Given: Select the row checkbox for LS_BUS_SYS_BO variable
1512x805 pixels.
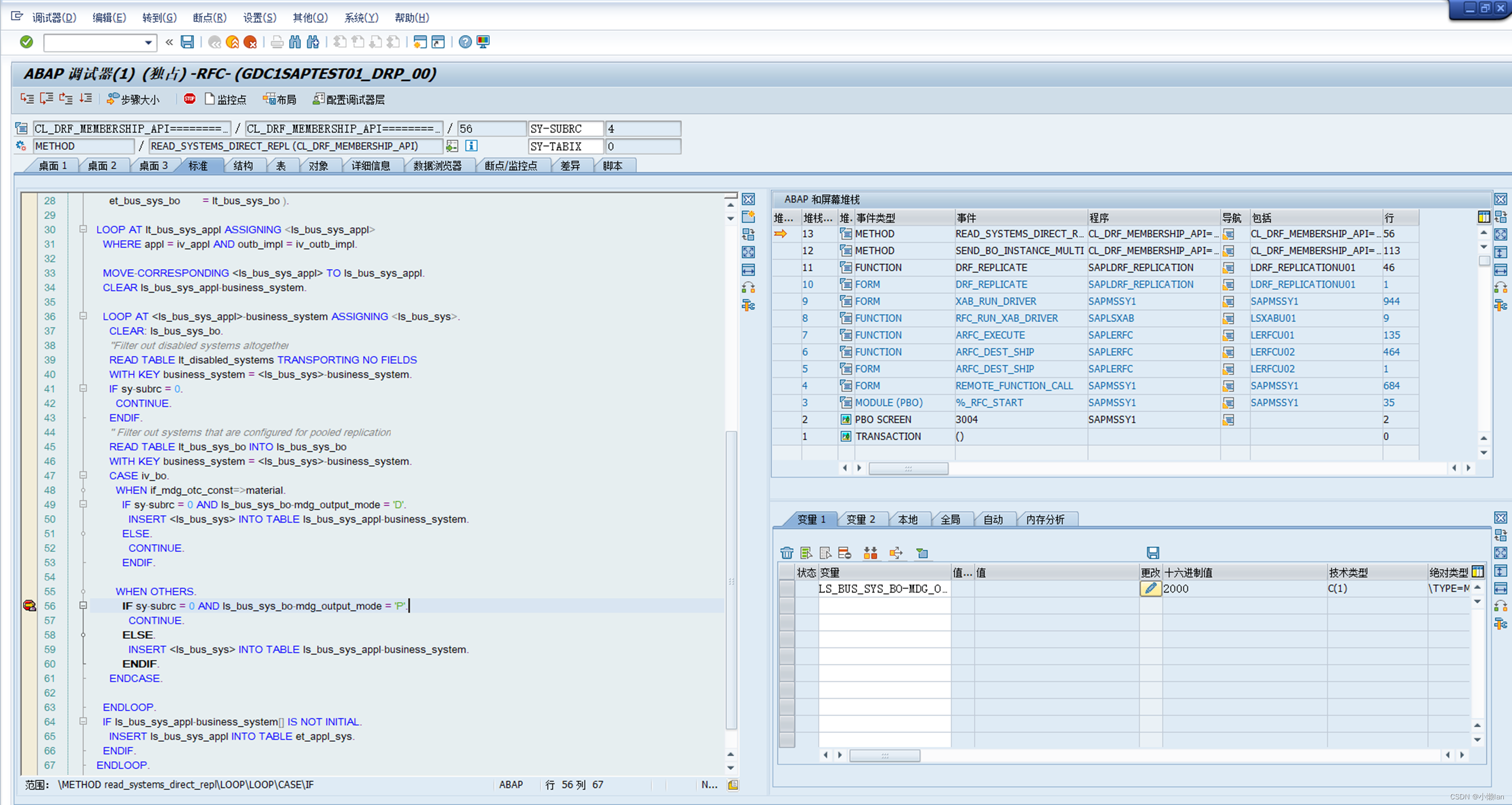Looking at the screenshot, I should coord(787,588).
